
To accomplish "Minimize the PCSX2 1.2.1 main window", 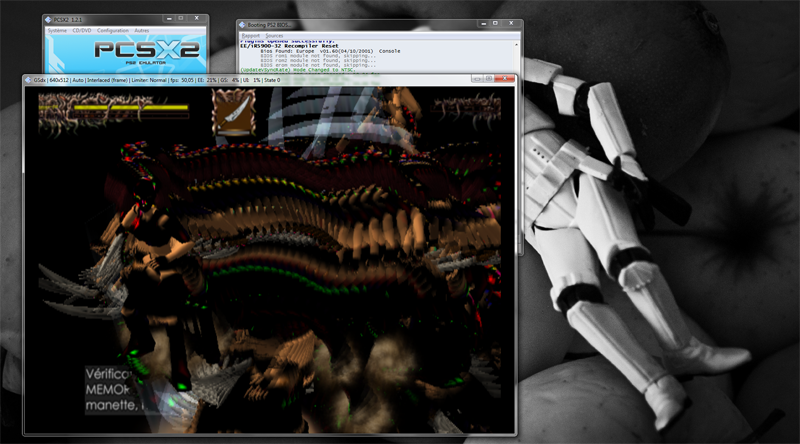I will click(x=169, y=18).
